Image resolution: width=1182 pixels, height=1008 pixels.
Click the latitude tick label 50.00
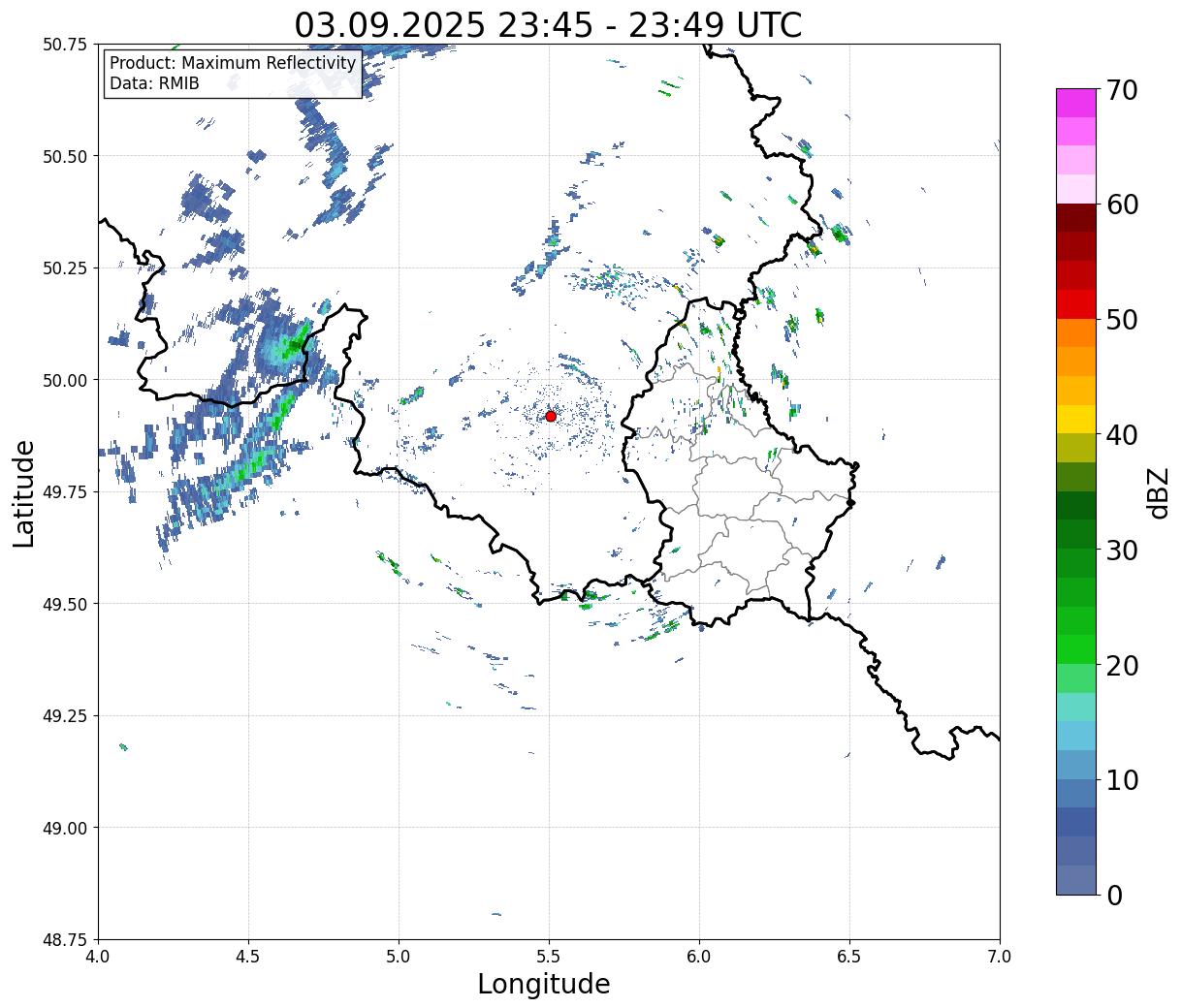65,380
